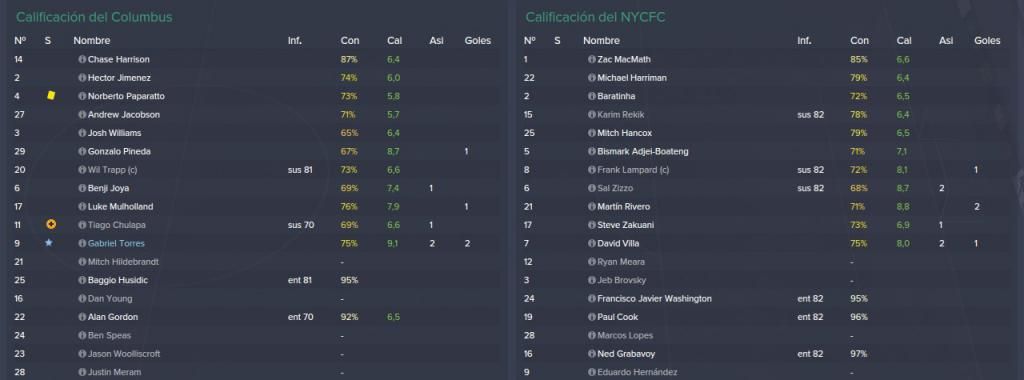This screenshot has height=380, width=1024.
Task: Click info icon next to Chase Harrison
Action: (82, 59)
